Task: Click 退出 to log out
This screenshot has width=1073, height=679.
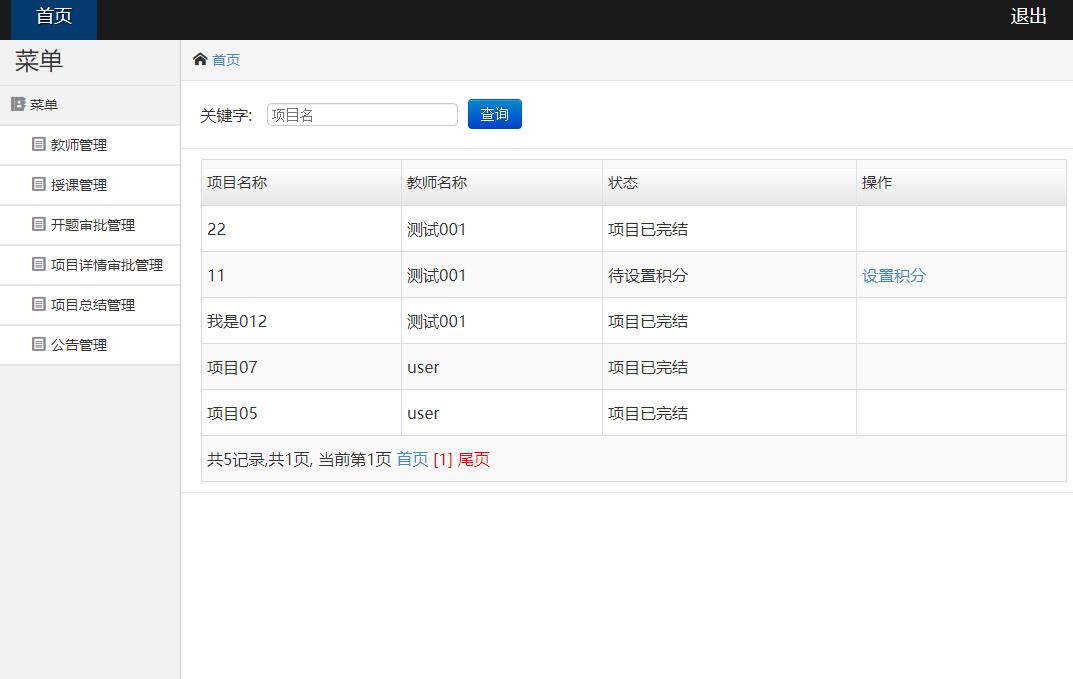Action: click(x=1029, y=17)
